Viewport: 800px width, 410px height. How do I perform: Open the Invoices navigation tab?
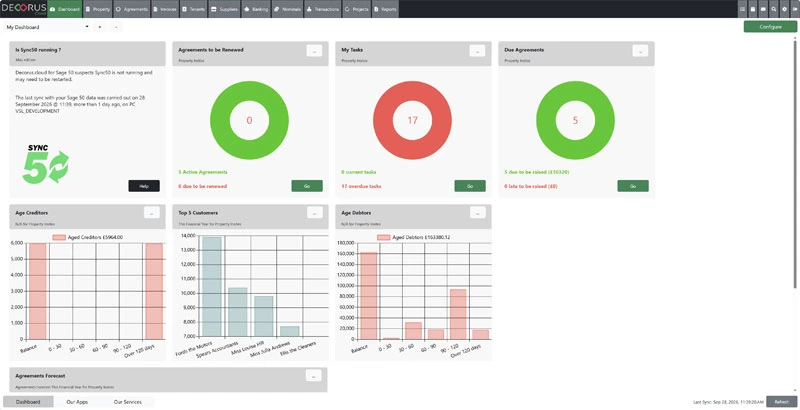(x=165, y=9)
